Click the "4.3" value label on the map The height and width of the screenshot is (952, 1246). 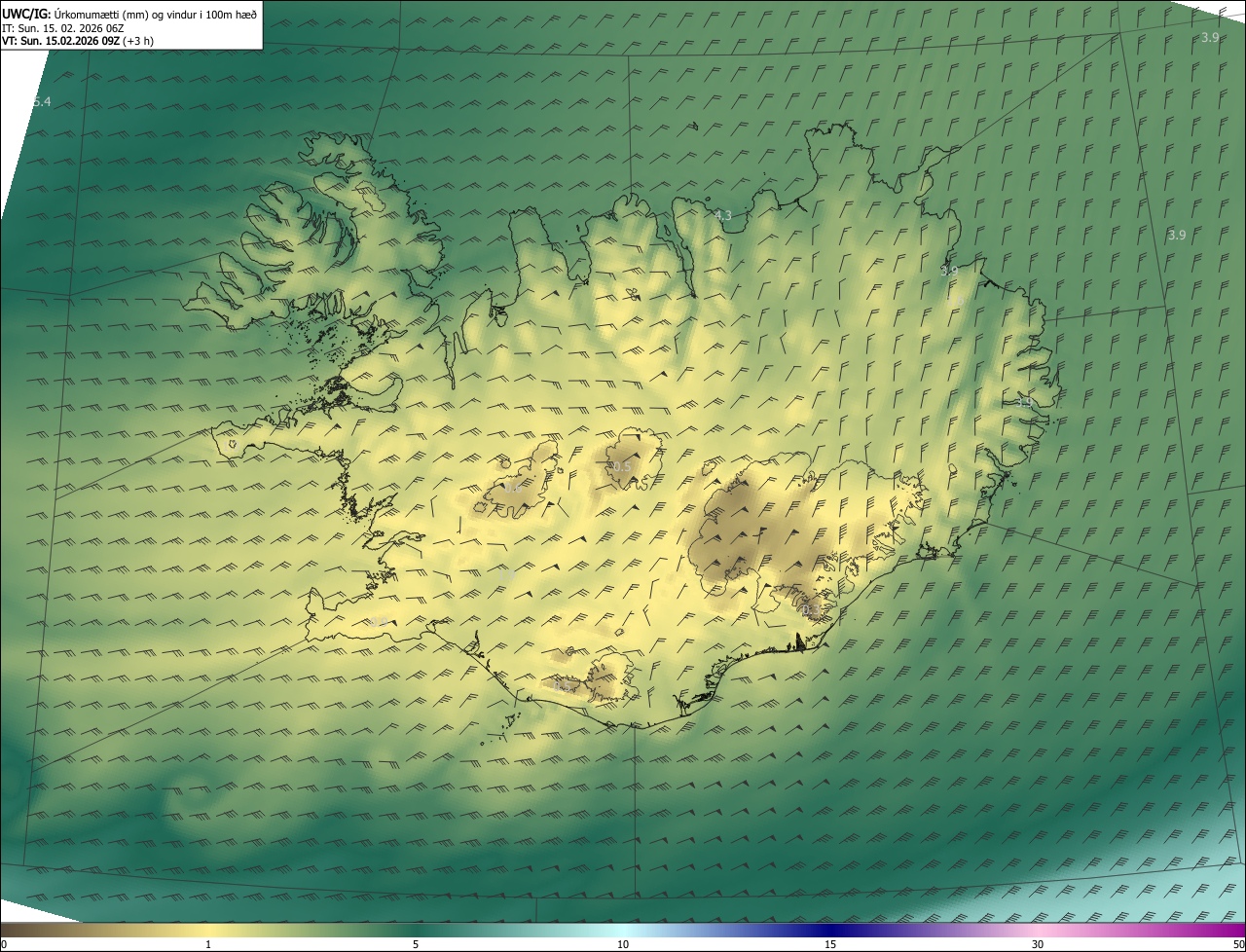coord(722,216)
